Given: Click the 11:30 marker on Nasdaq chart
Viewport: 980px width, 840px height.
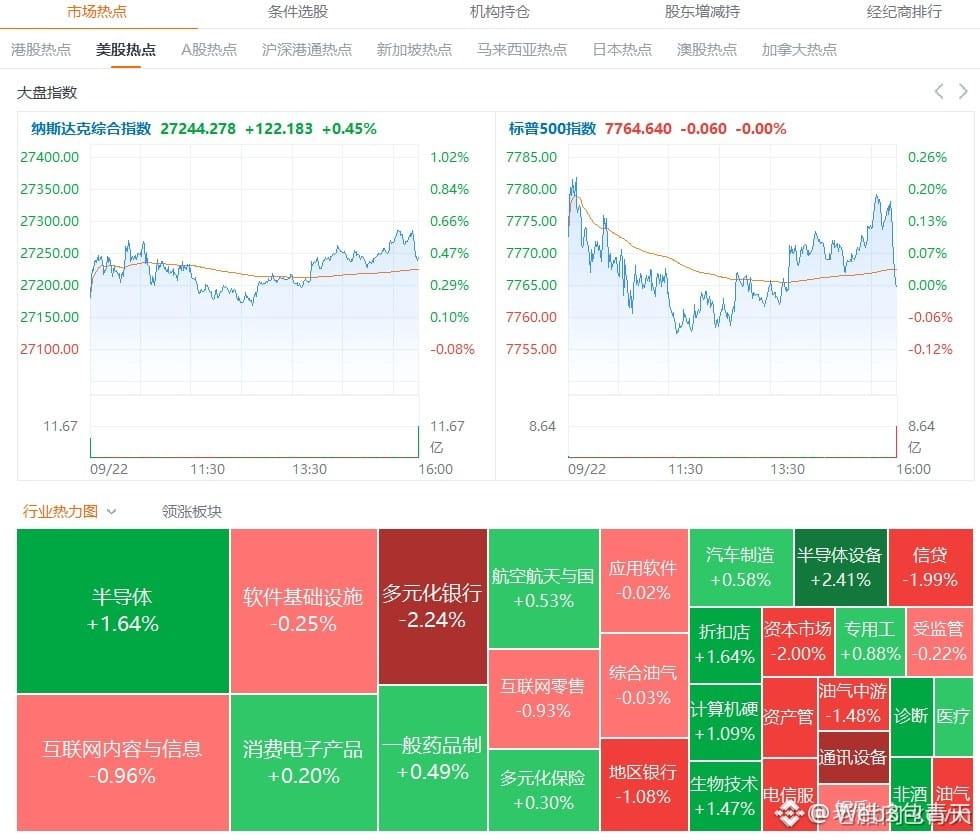Looking at the screenshot, I should 208,469.
